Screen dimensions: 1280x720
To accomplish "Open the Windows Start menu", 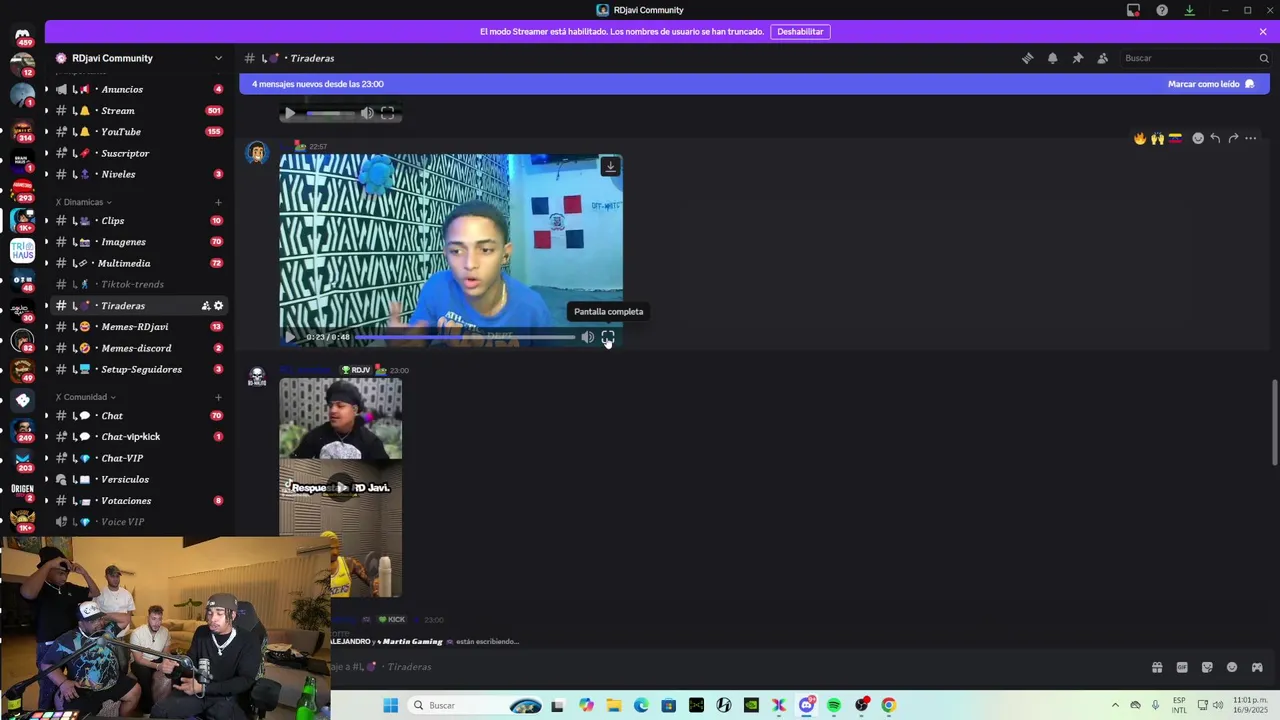I will 391,705.
